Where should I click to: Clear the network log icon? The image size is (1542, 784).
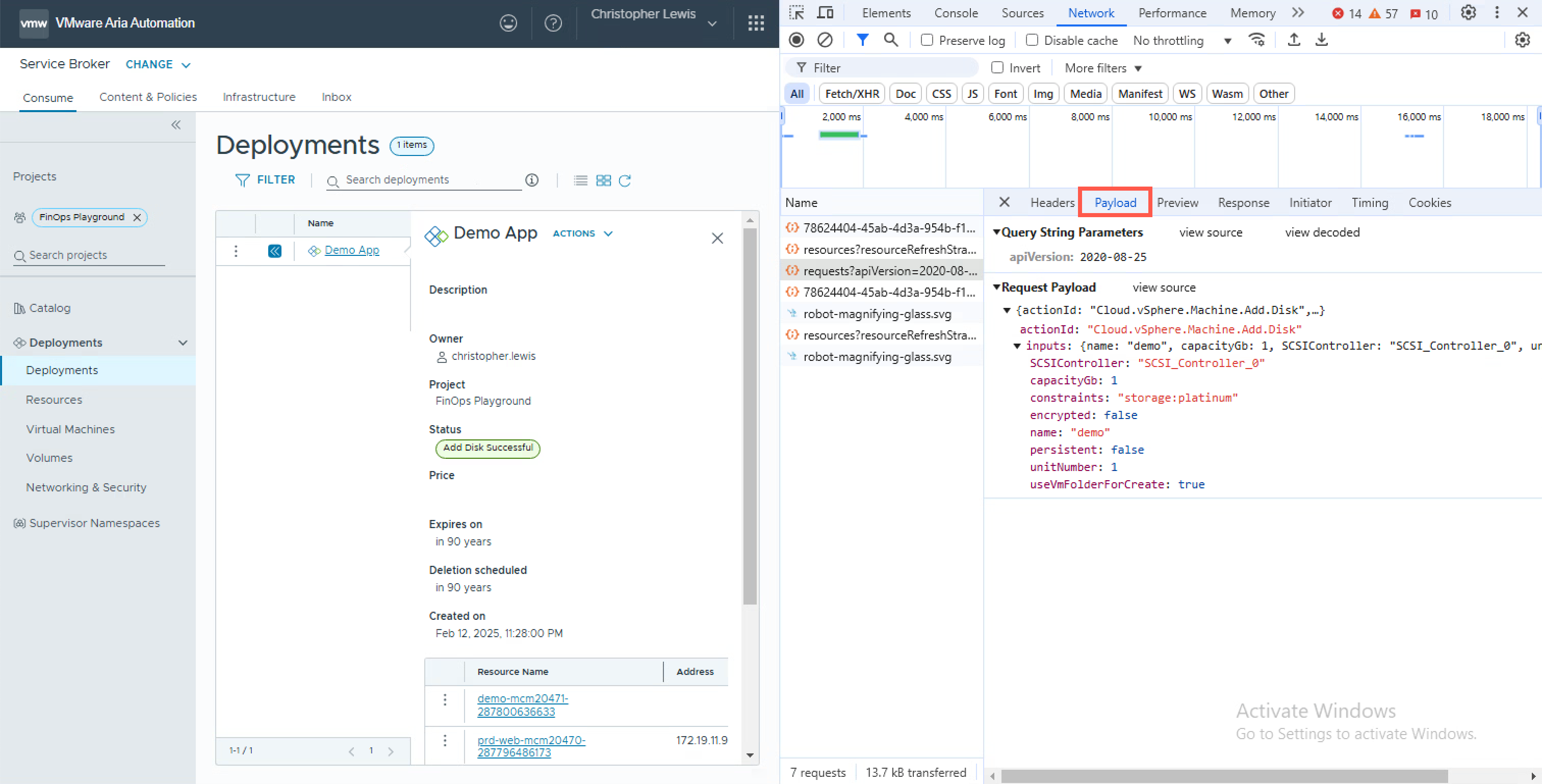point(825,40)
